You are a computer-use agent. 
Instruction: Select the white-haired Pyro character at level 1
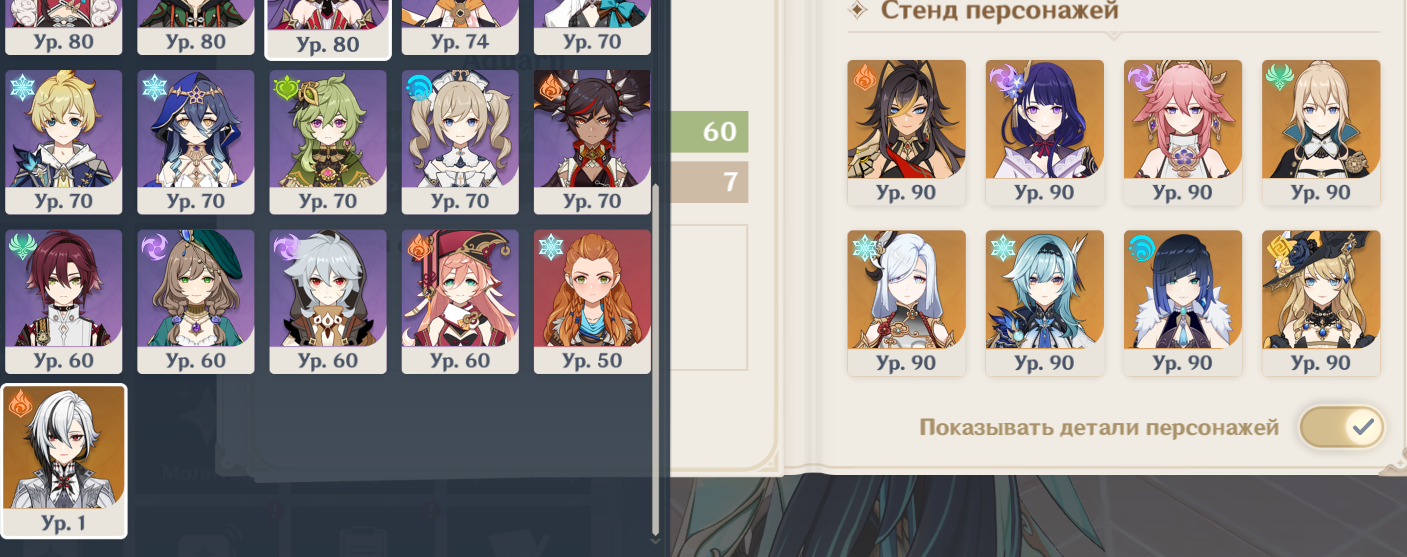coord(64,461)
